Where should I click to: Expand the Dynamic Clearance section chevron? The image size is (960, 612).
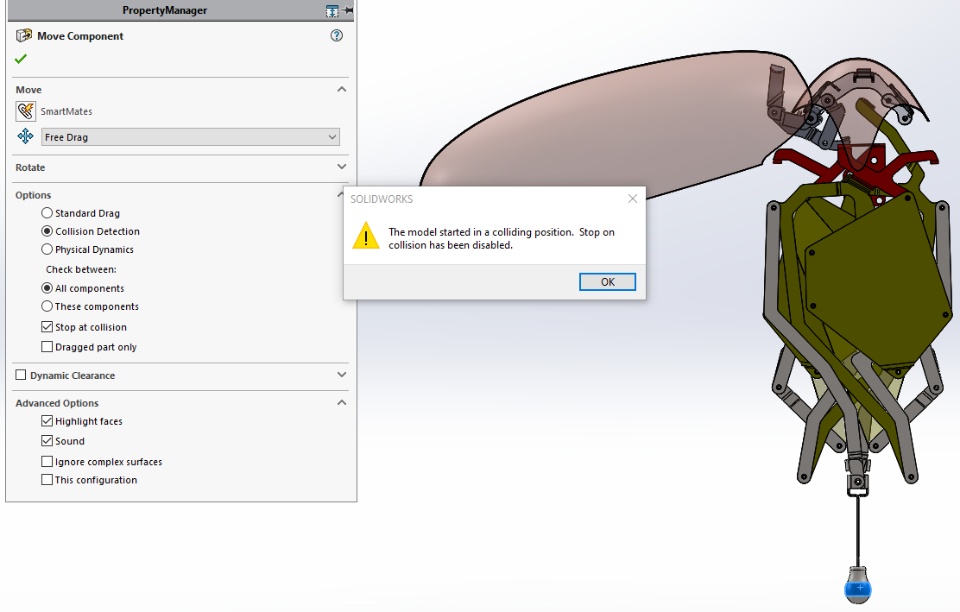[x=342, y=375]
